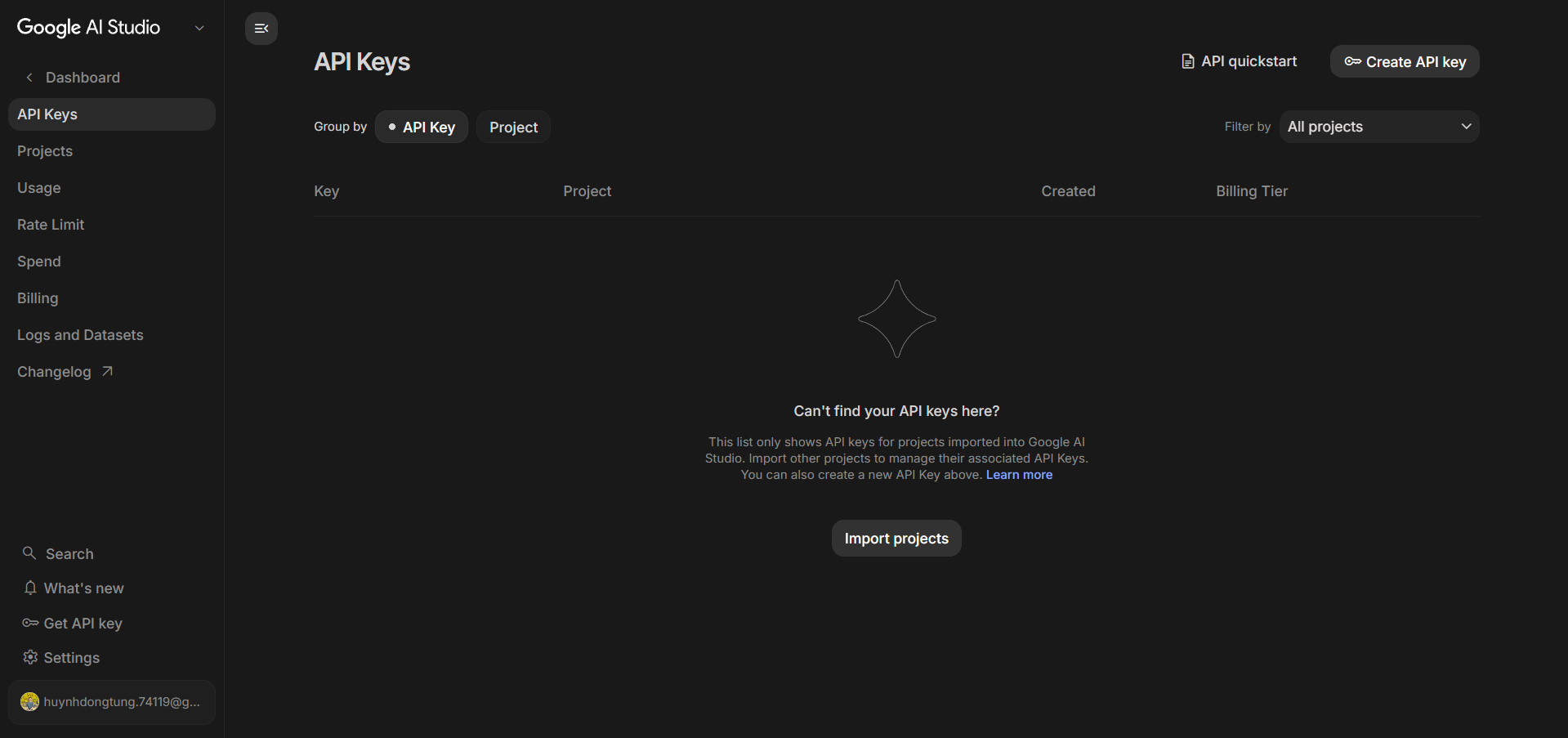The width and height of the screenshot is (1568, 738).
Task: Go to the Rate Limit page
Action: 112,225
